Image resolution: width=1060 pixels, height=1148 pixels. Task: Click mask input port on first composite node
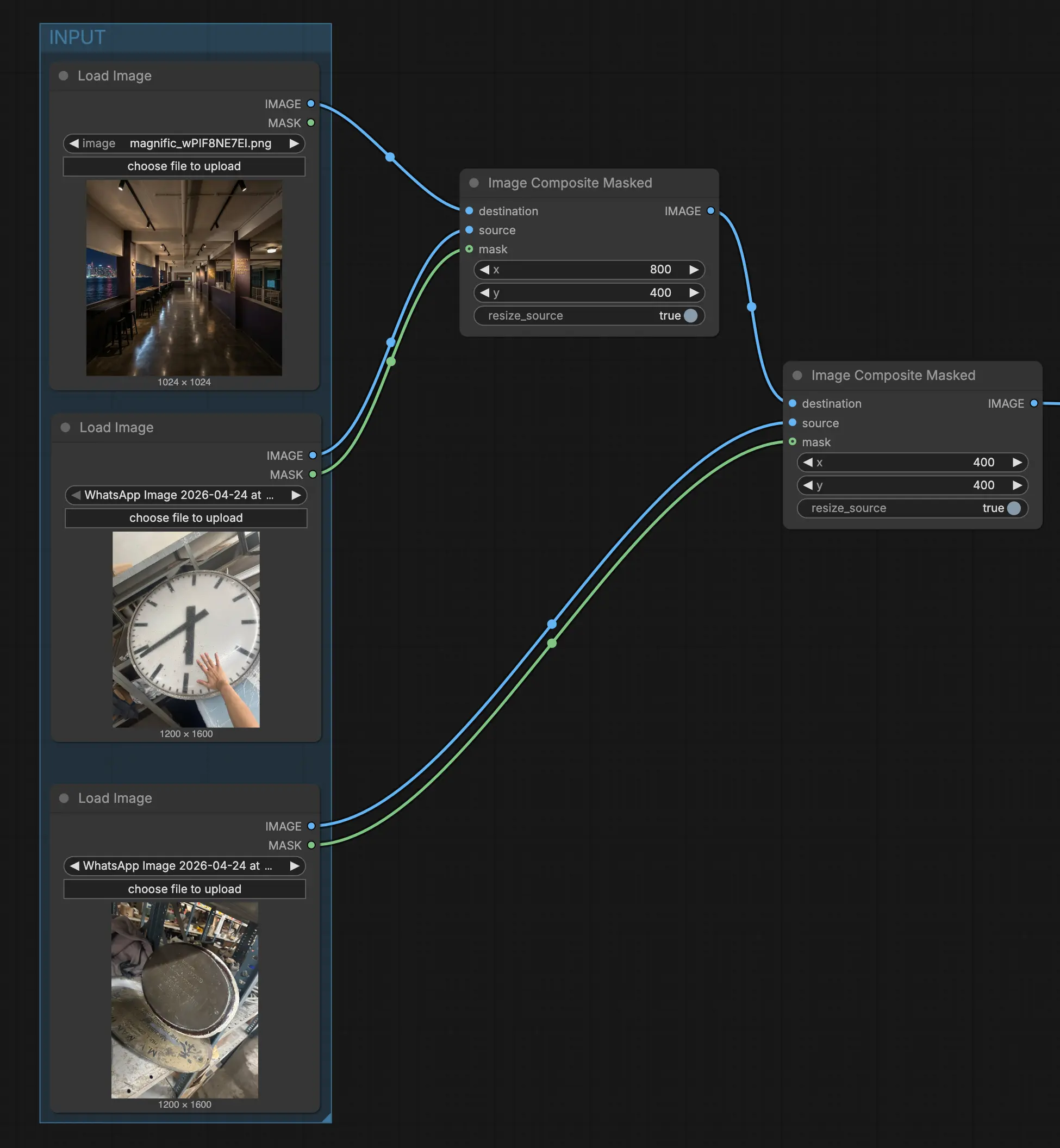[469, 249]
